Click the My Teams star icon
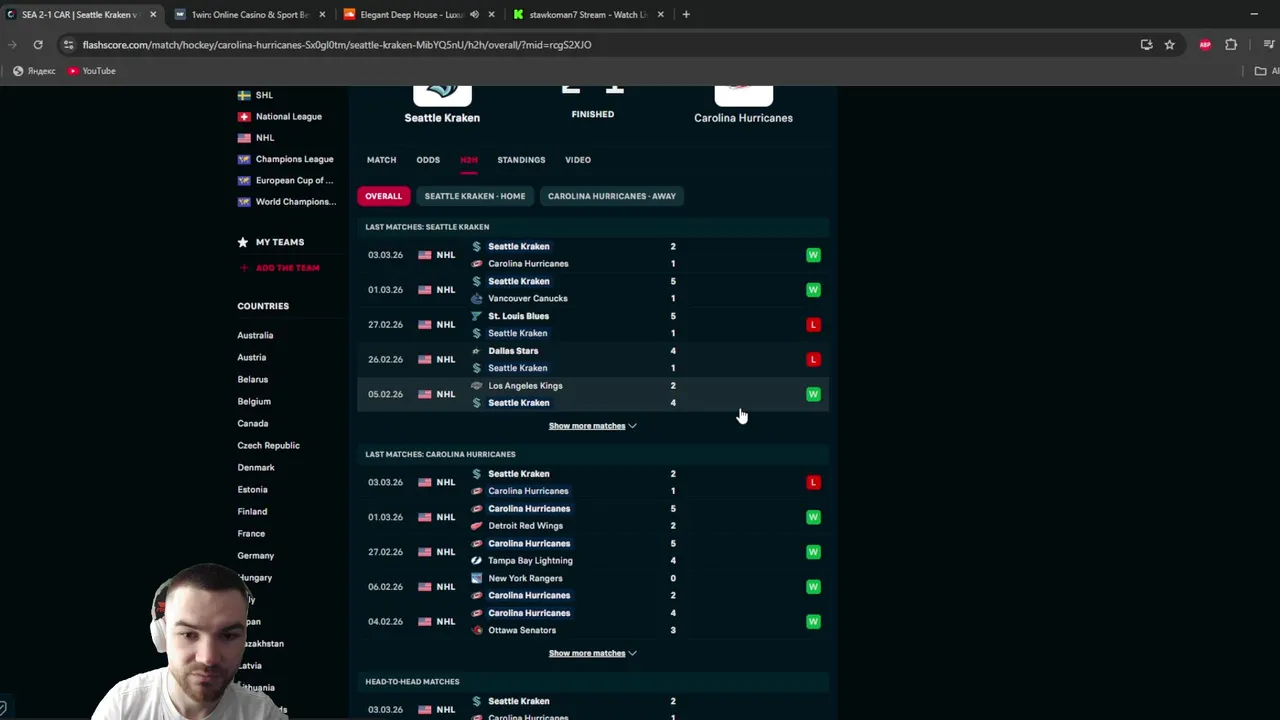Viewport: 1280px width, 720px height. 243,242
